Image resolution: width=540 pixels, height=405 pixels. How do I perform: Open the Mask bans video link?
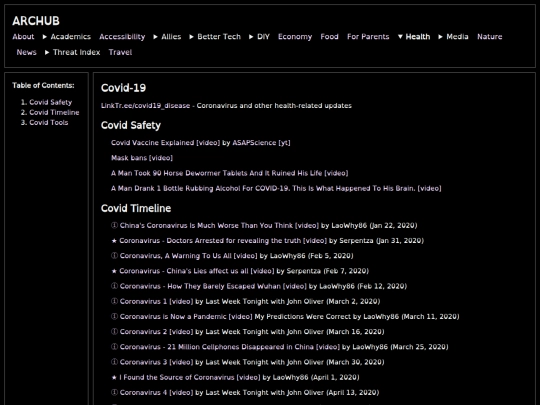[x=142, y=158]
